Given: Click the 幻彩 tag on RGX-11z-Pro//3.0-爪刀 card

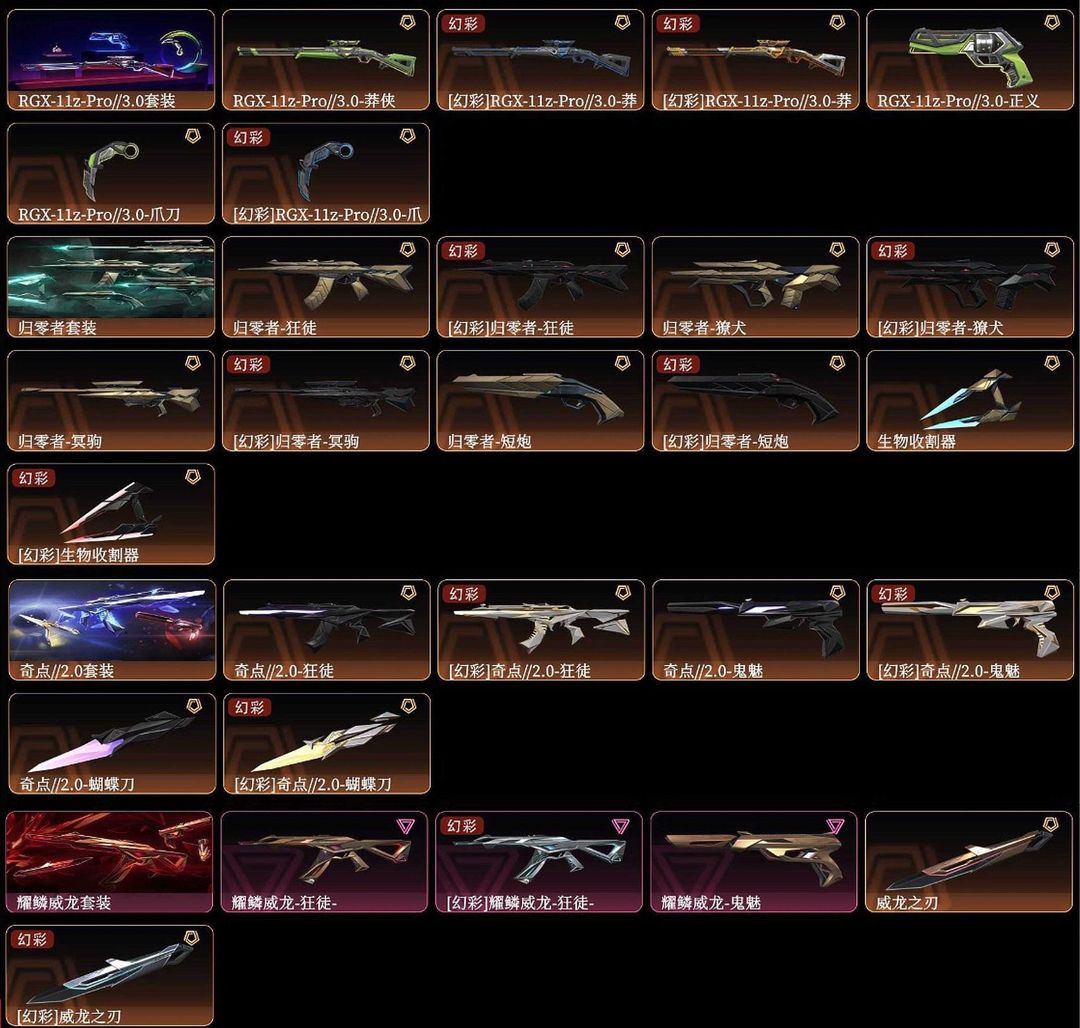Looking at the screenshot, I should click(249, 137).
